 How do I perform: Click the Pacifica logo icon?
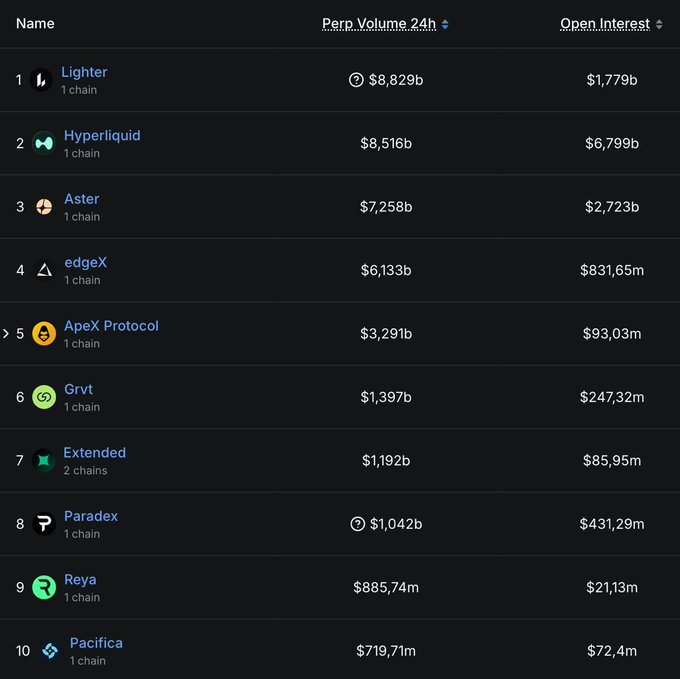[x=50, y=651]
